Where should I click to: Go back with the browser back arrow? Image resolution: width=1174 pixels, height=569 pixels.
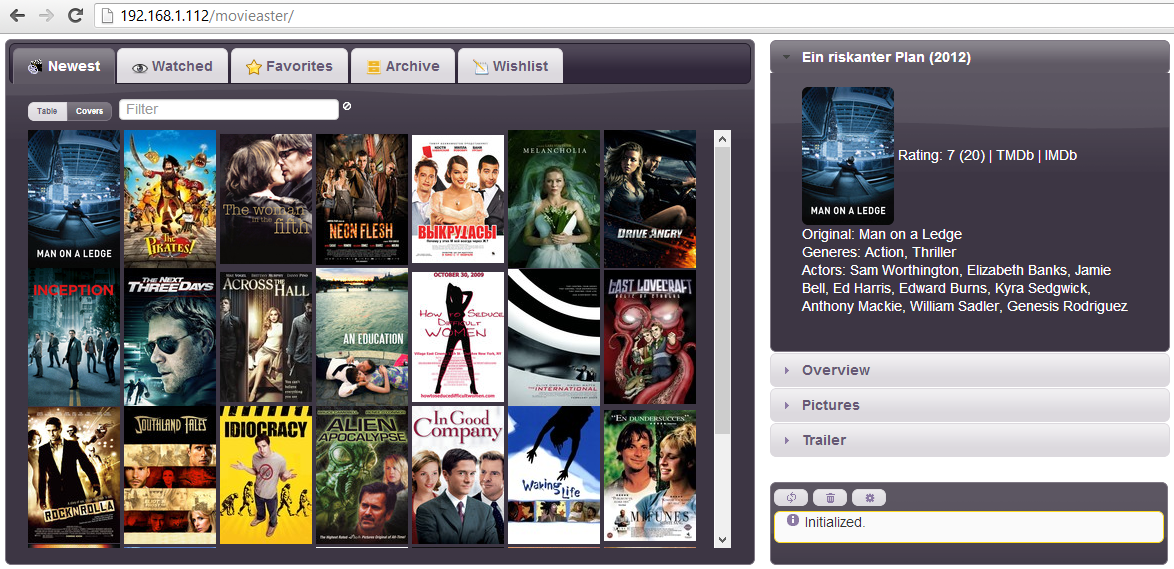tap(17, 15)
